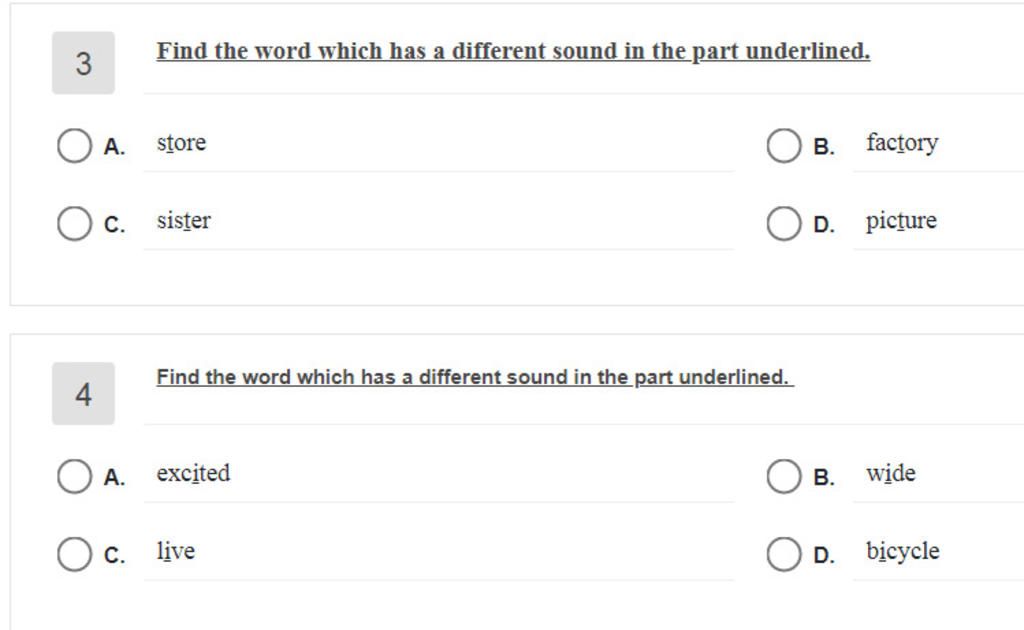Click the question number 3 badge

tap(84, 63)
